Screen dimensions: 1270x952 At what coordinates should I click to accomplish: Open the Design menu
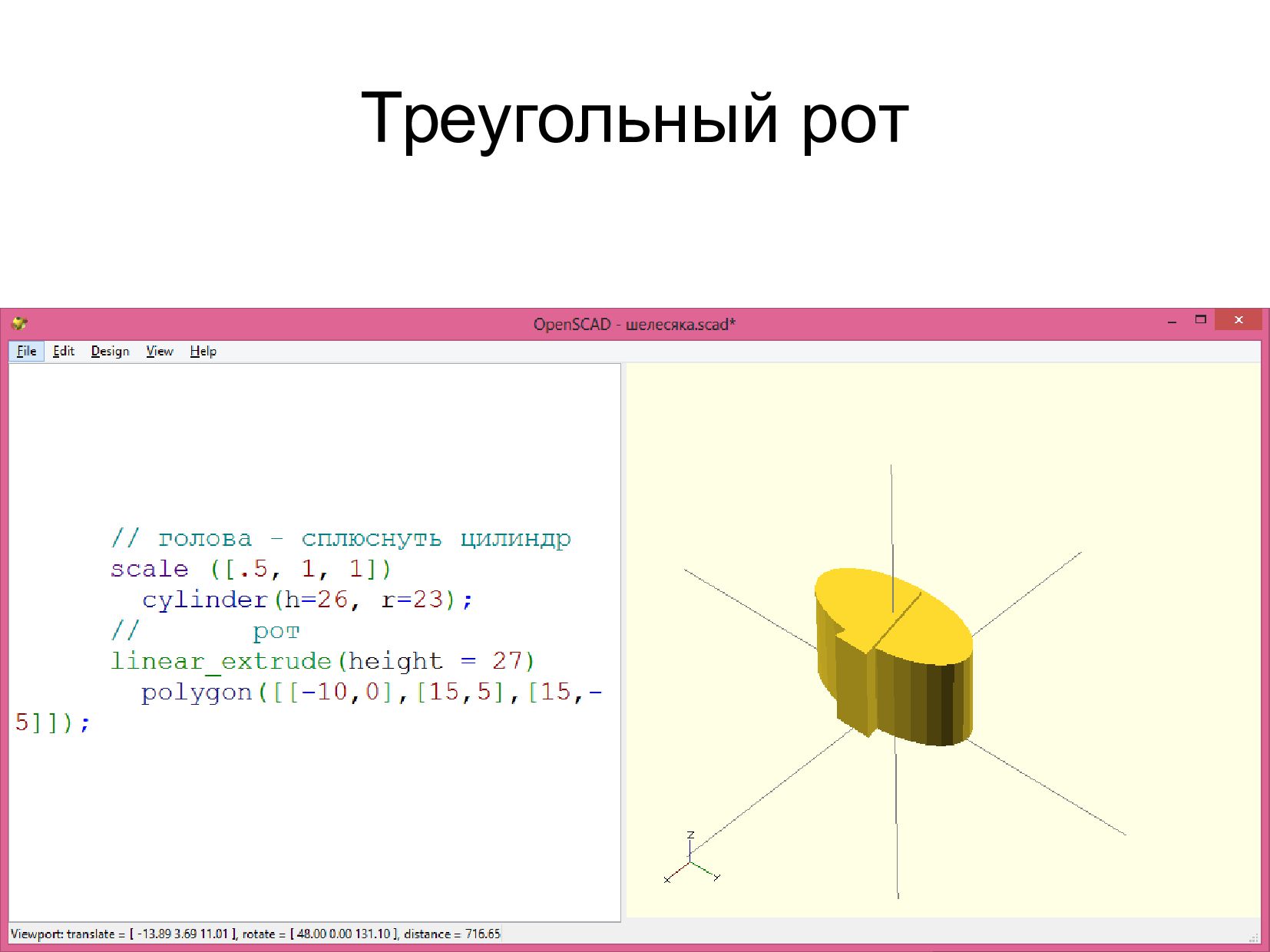110,351
